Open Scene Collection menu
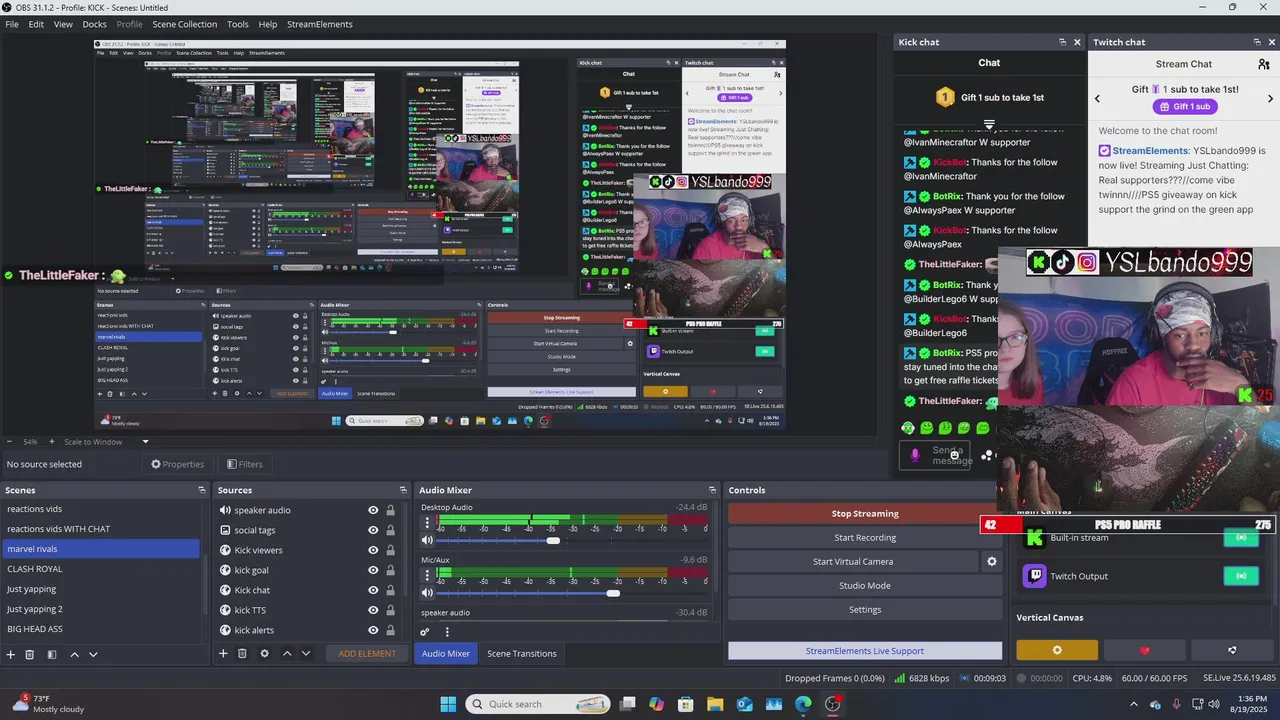This screenshot has height=720, width=1280. (184, 24)
